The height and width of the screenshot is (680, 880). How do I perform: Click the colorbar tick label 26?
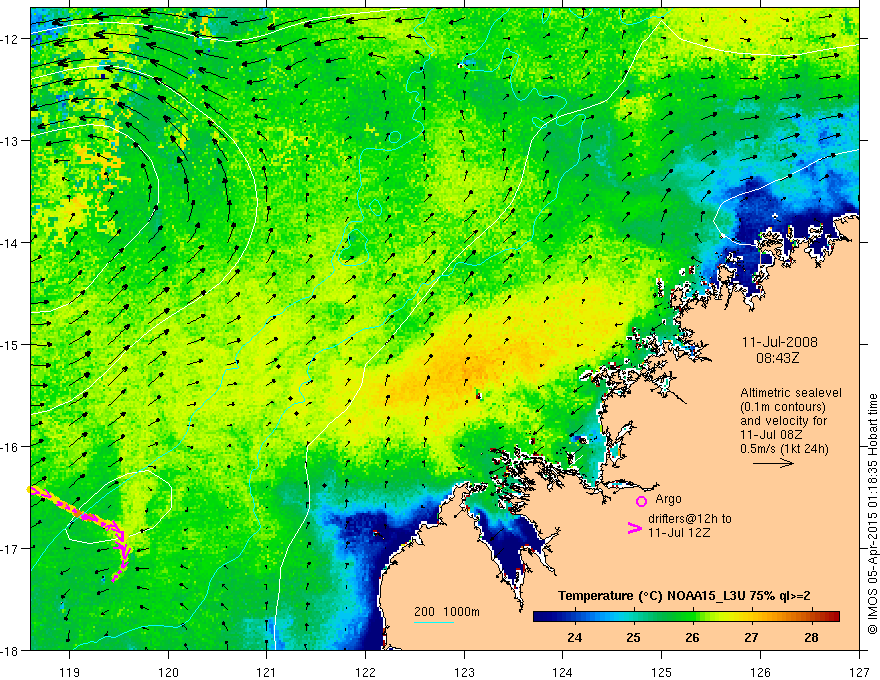(x=693, y=637)
